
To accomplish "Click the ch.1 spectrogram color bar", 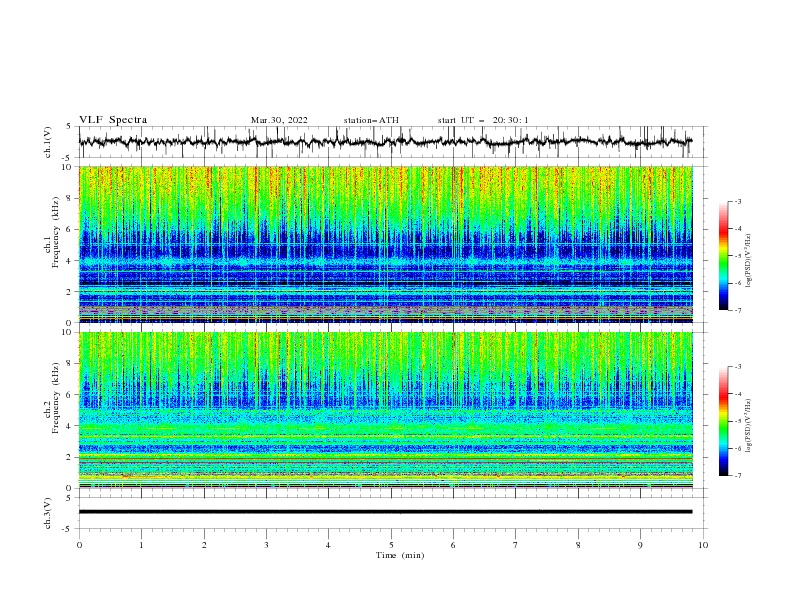I will coord(723,255).
